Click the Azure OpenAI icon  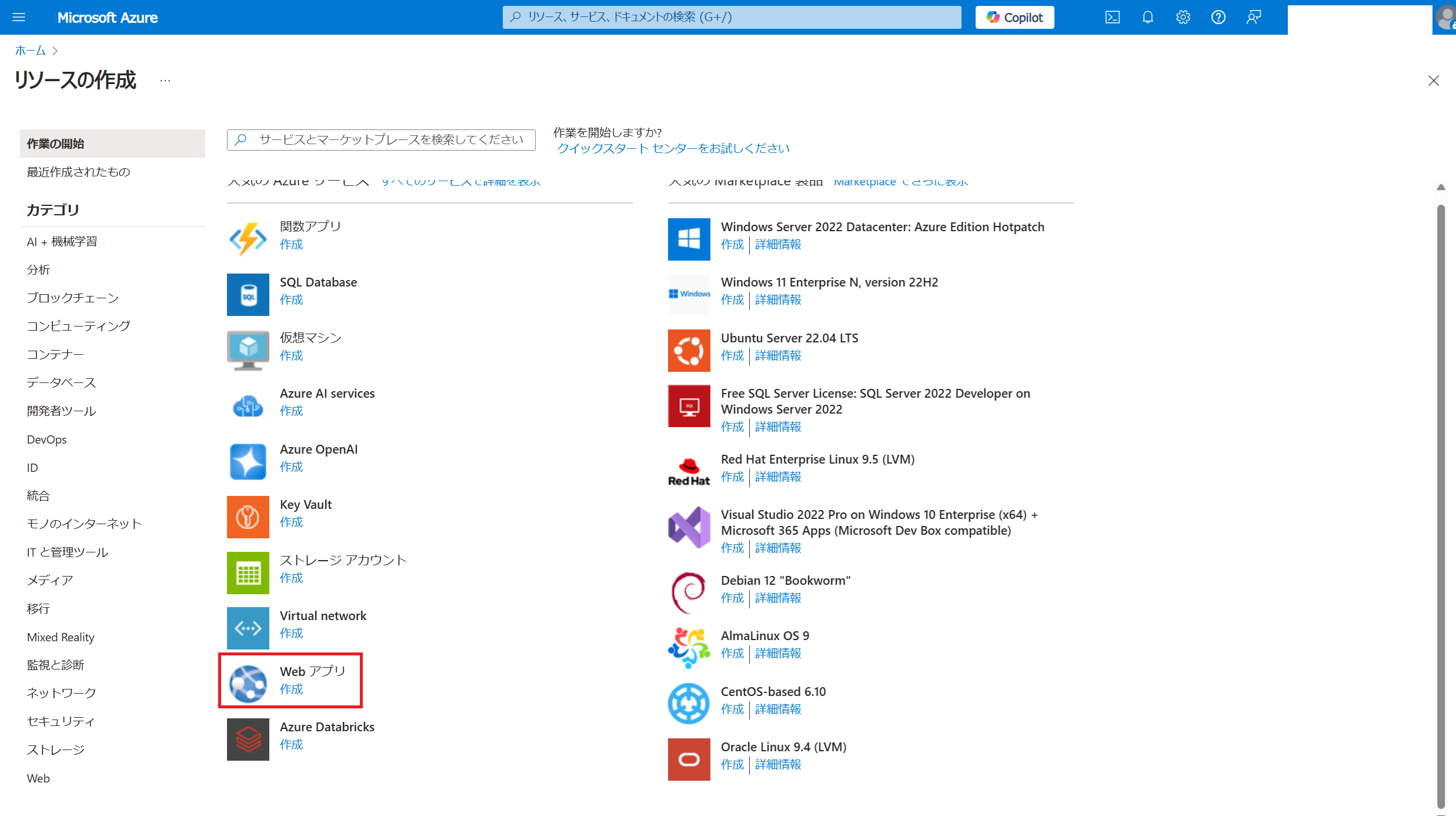pos(248,461)
